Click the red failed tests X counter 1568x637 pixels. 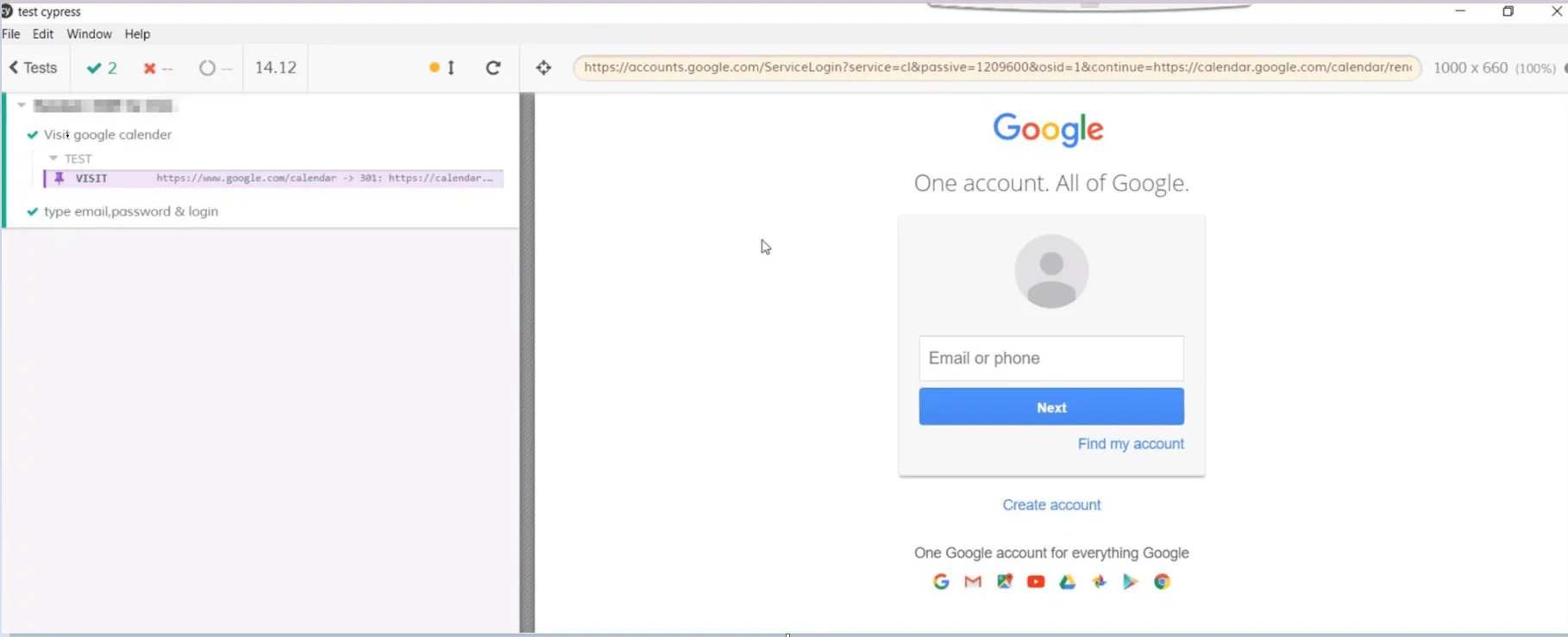point(158,68)
